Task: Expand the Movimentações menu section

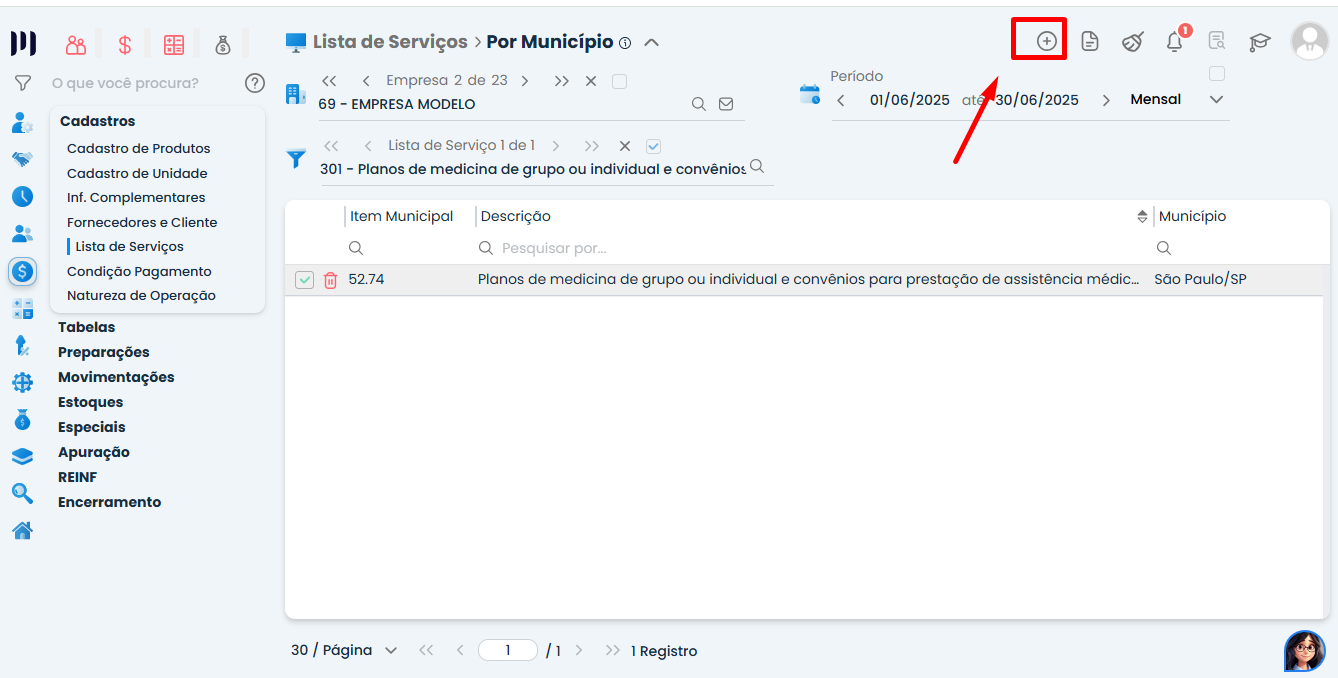Action: click(116, 377)
